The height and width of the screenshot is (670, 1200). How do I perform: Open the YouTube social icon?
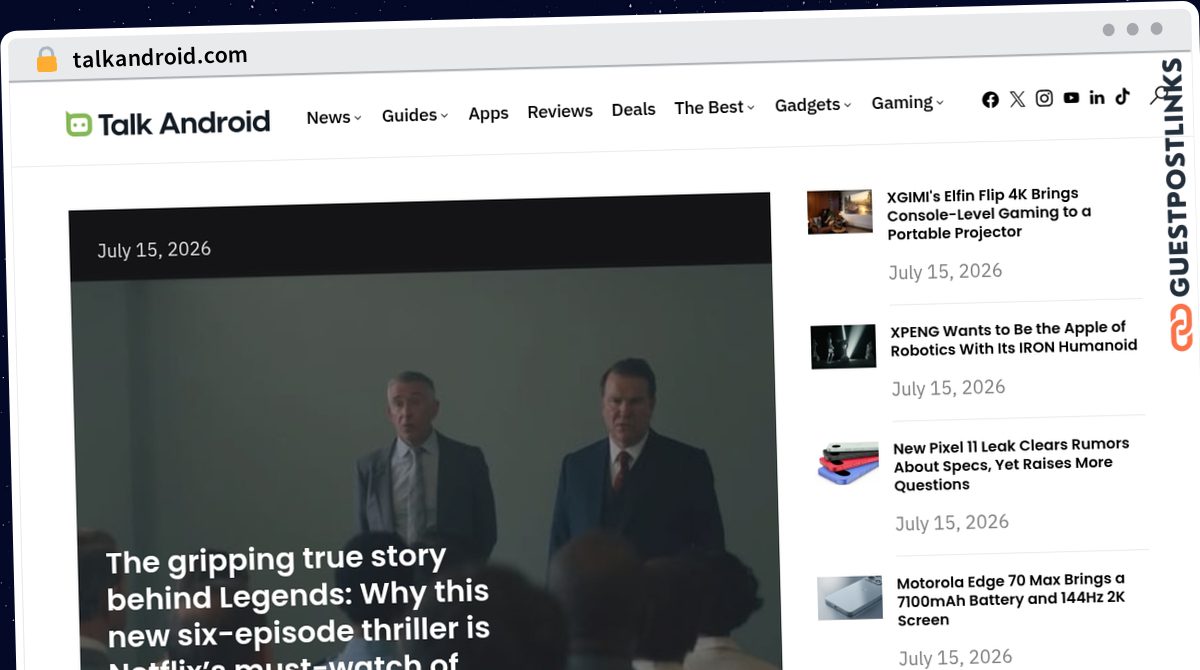(1071, 98)
